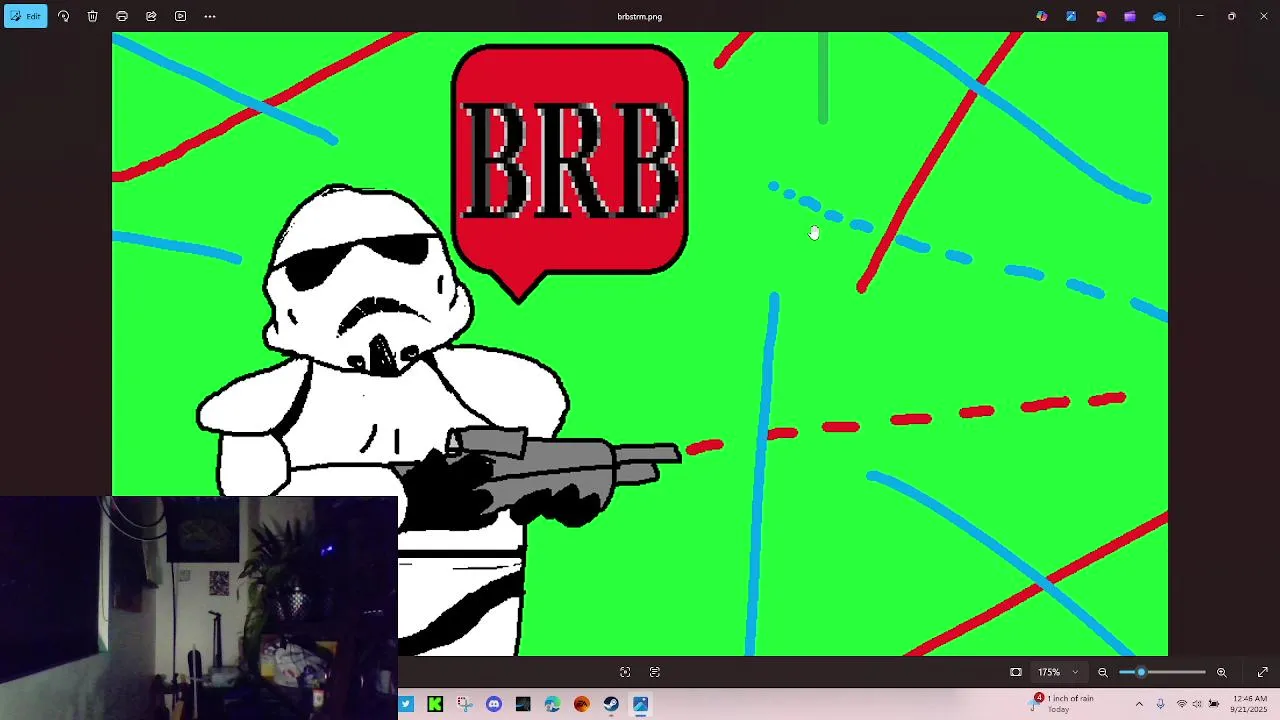Open the 12:46 AM clock and date

pos(1249,704)
